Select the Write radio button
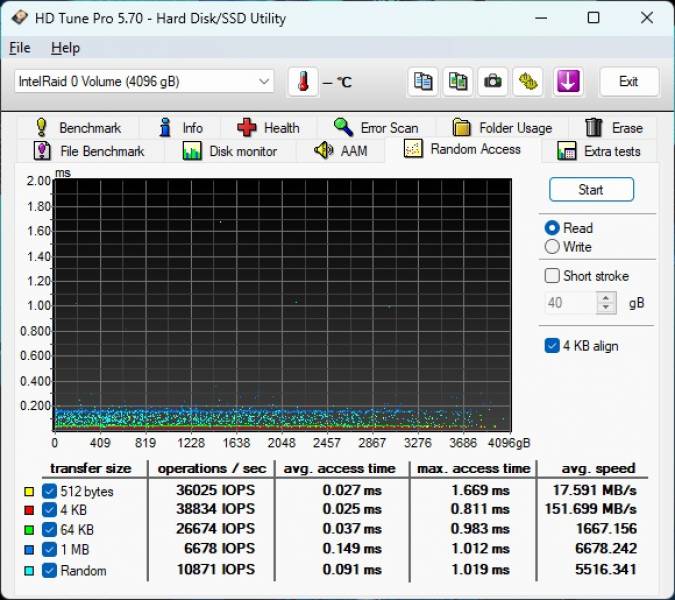Viewport: 675px width, 600px height. coord(552,247)
